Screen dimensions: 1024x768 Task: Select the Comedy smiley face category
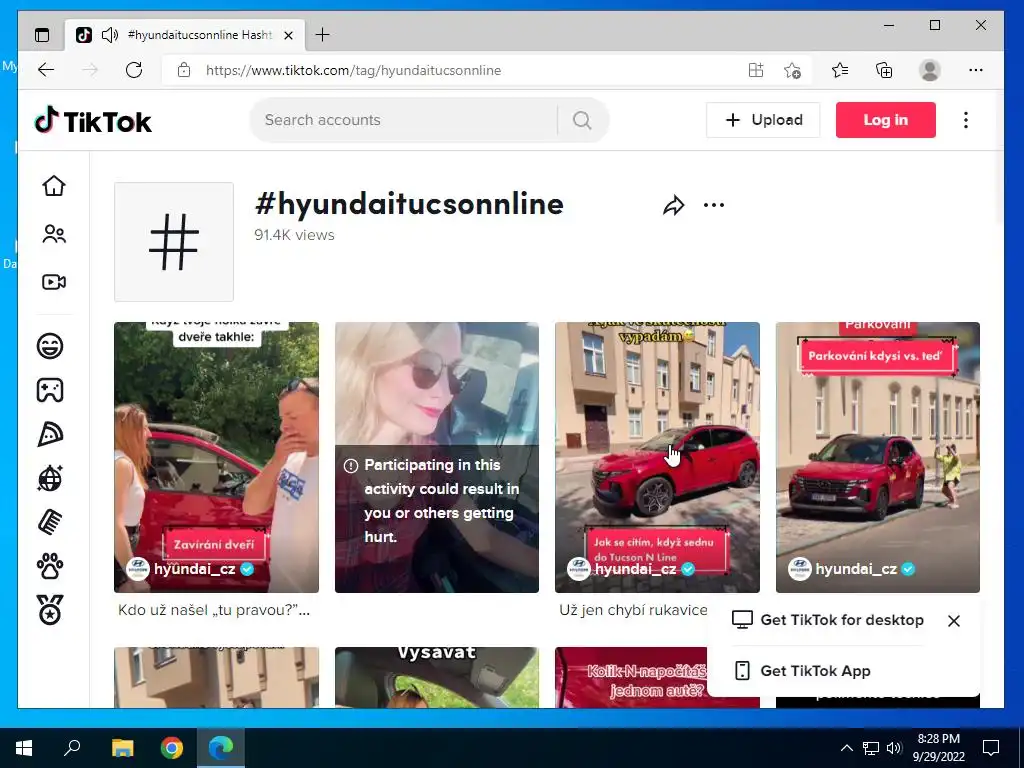point(50,345)
